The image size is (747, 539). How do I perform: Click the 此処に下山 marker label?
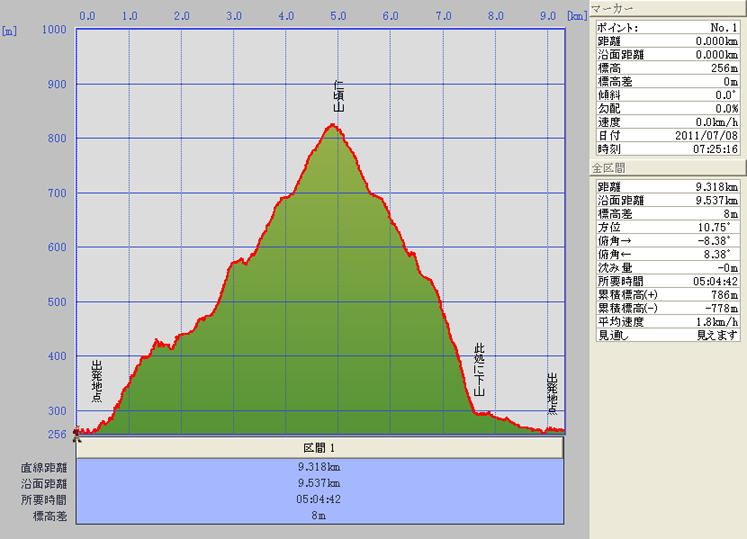(479, 369)
